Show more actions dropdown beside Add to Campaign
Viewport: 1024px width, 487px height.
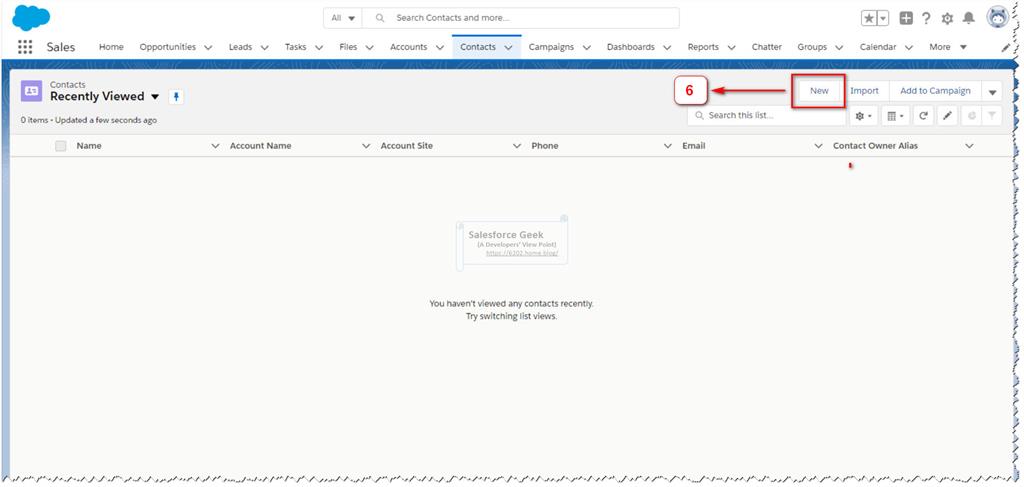[992, 92]
